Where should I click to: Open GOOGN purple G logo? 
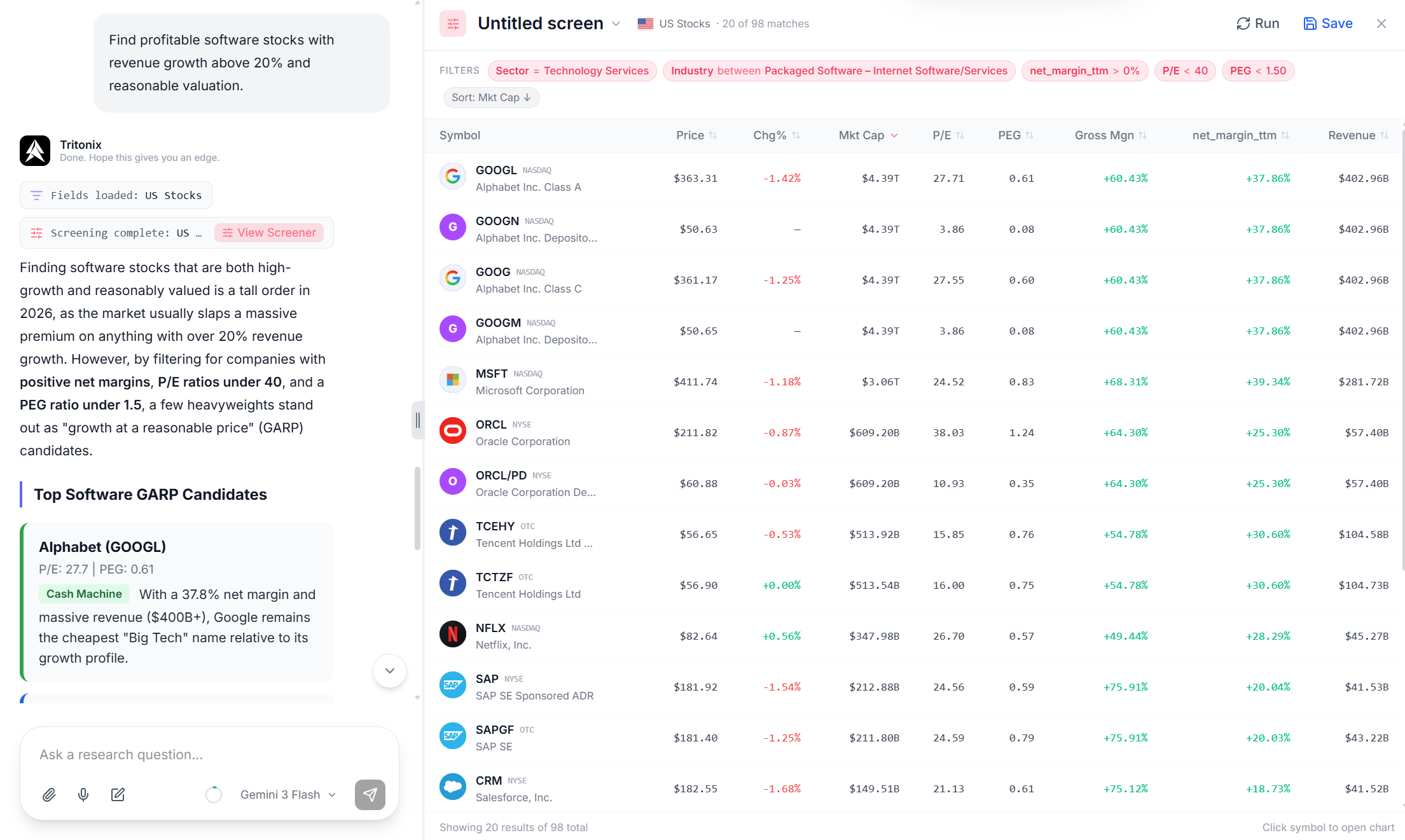pos(453,227)
